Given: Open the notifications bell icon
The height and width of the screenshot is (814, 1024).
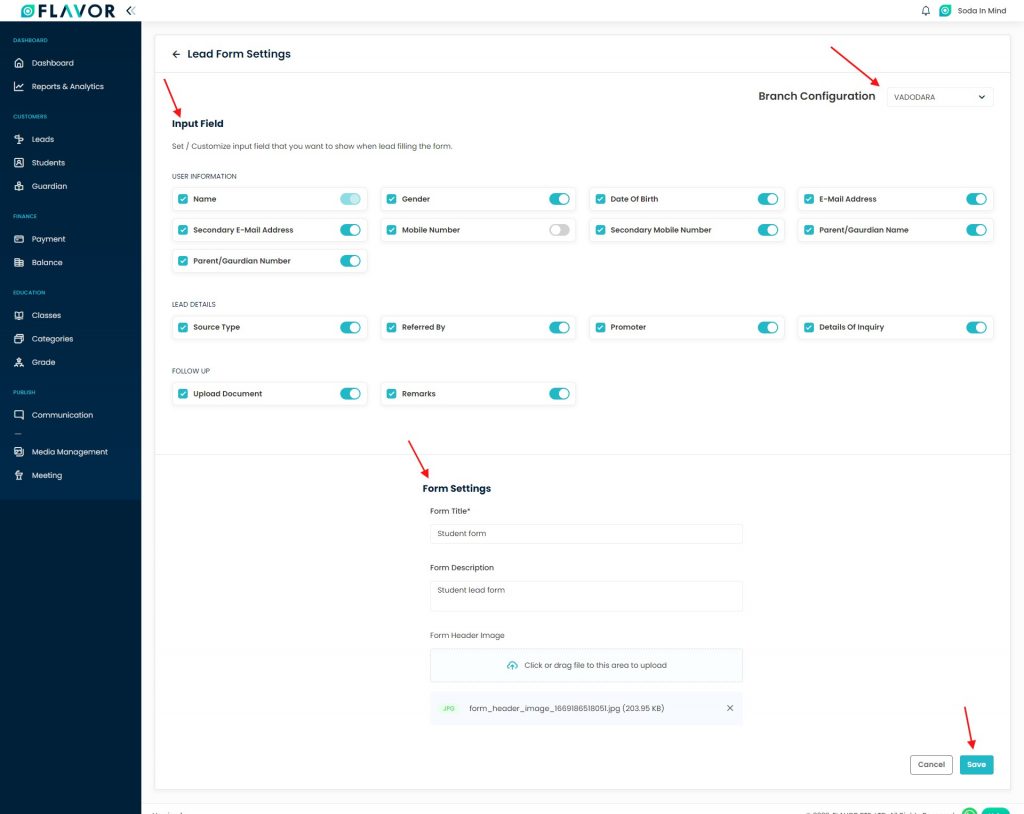Looking at the screenshot, I should (x=925, y=10).
